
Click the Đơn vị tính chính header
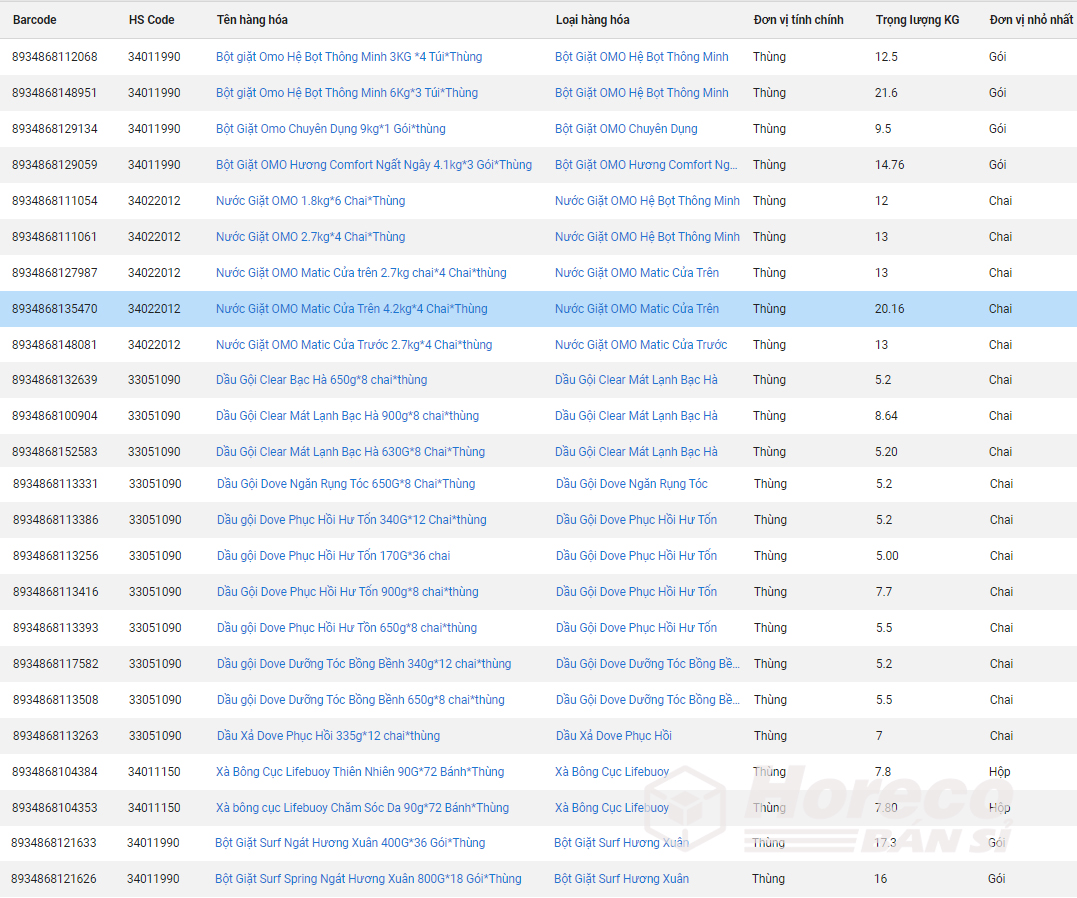coord(798,20)
